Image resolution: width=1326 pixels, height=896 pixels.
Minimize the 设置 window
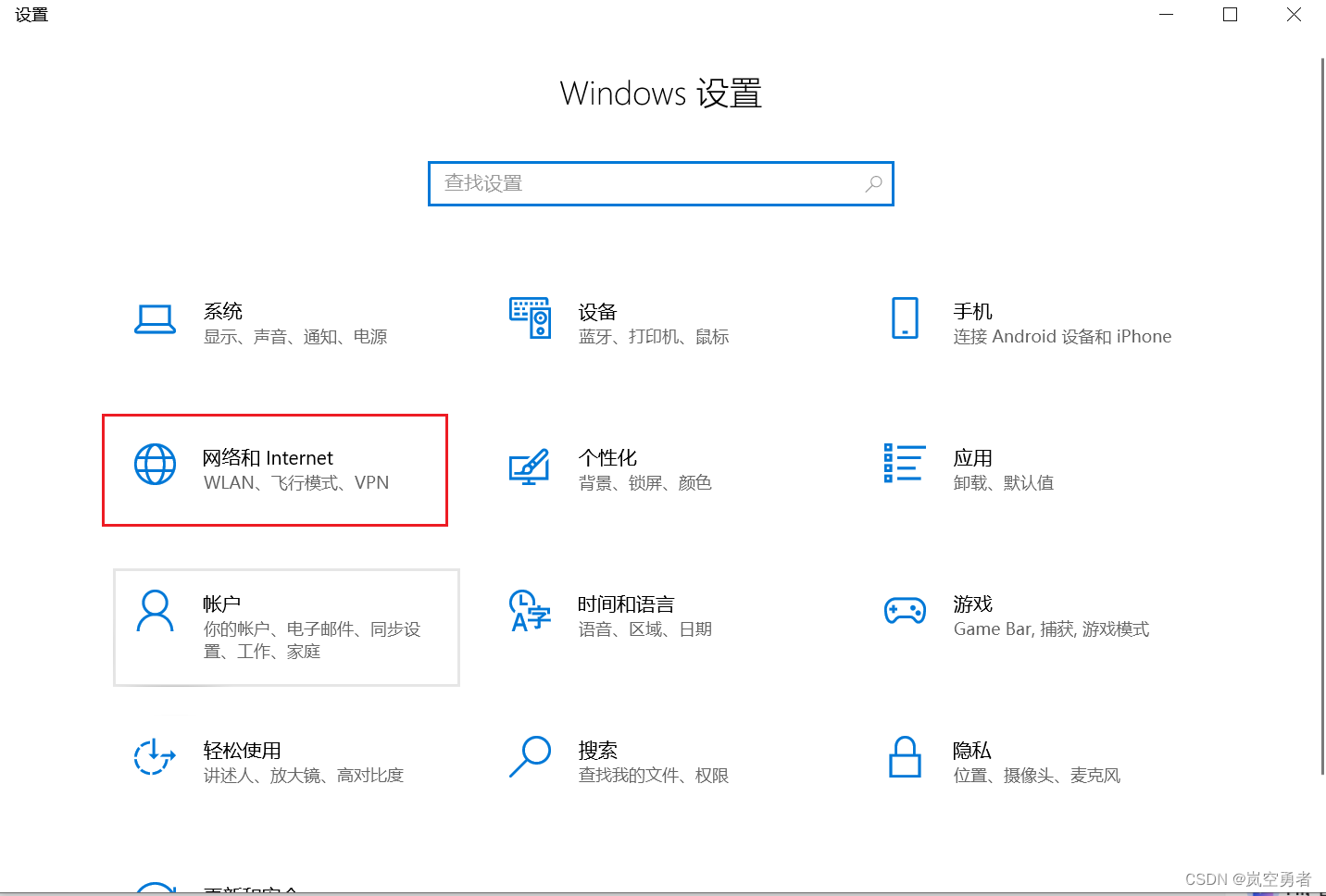(1167, 15)
